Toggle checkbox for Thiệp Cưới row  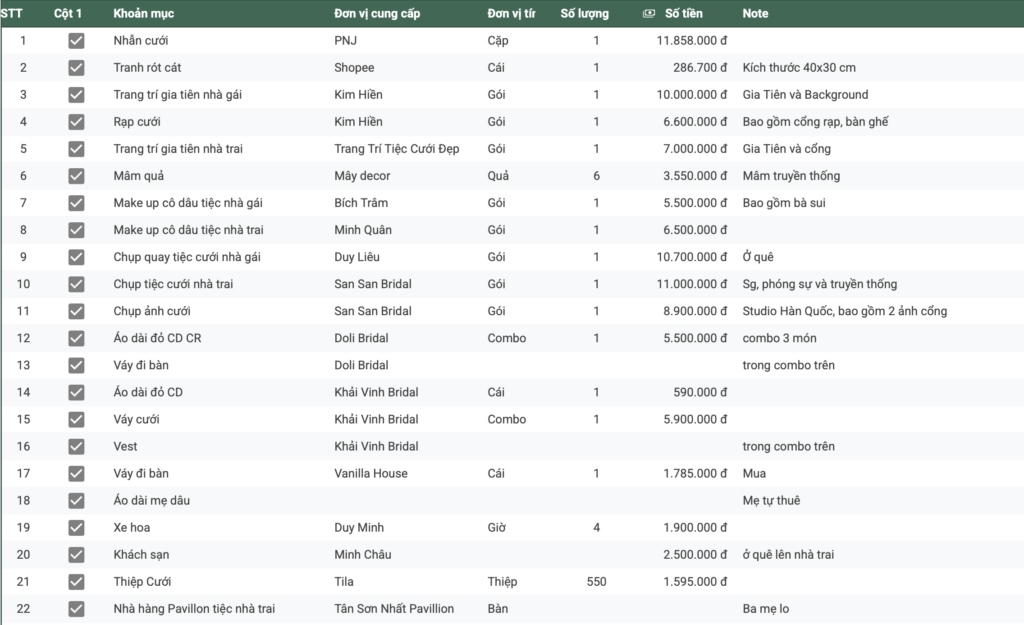pos(76,581)
